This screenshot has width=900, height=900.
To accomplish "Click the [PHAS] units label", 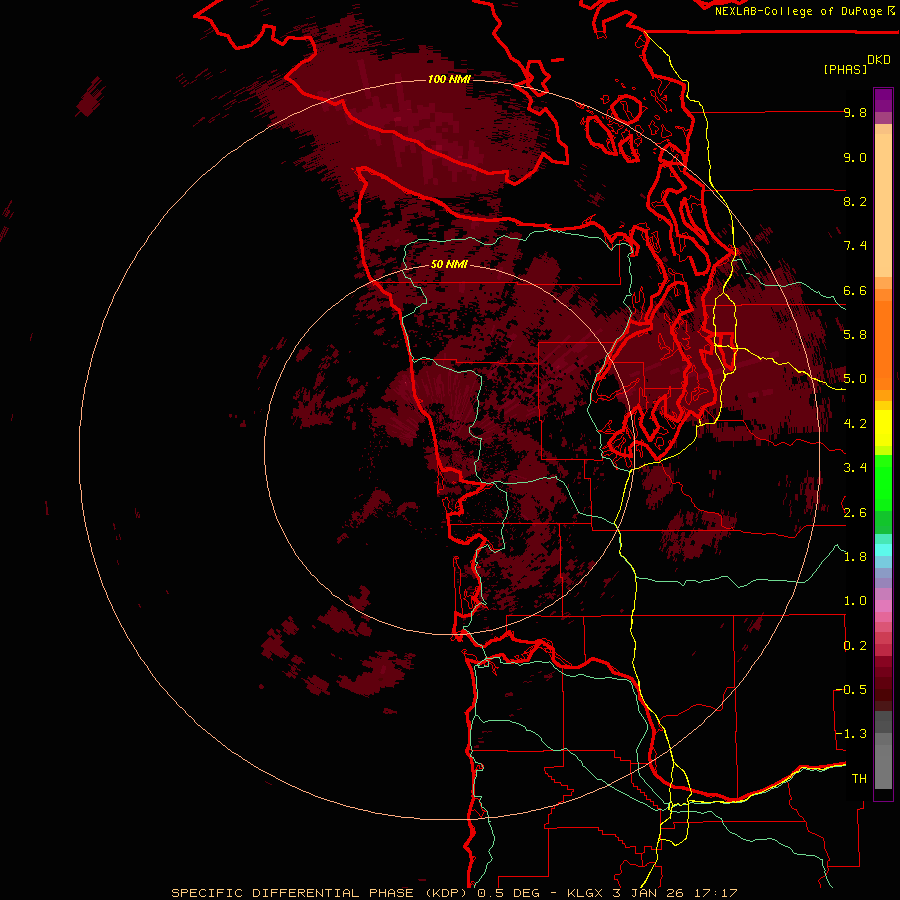I will pos(845,69).
